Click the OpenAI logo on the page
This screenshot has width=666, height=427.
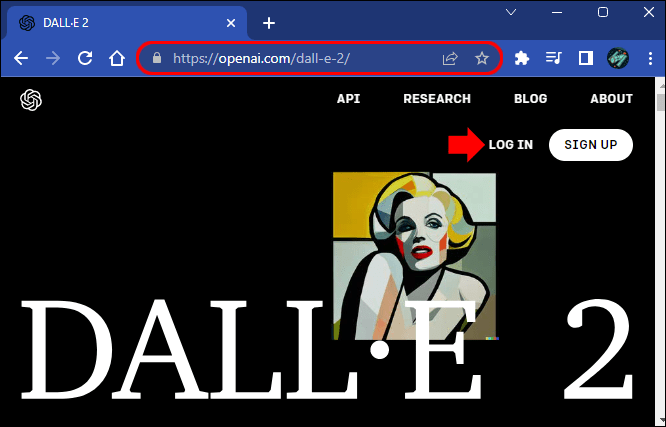coord(31,100)
